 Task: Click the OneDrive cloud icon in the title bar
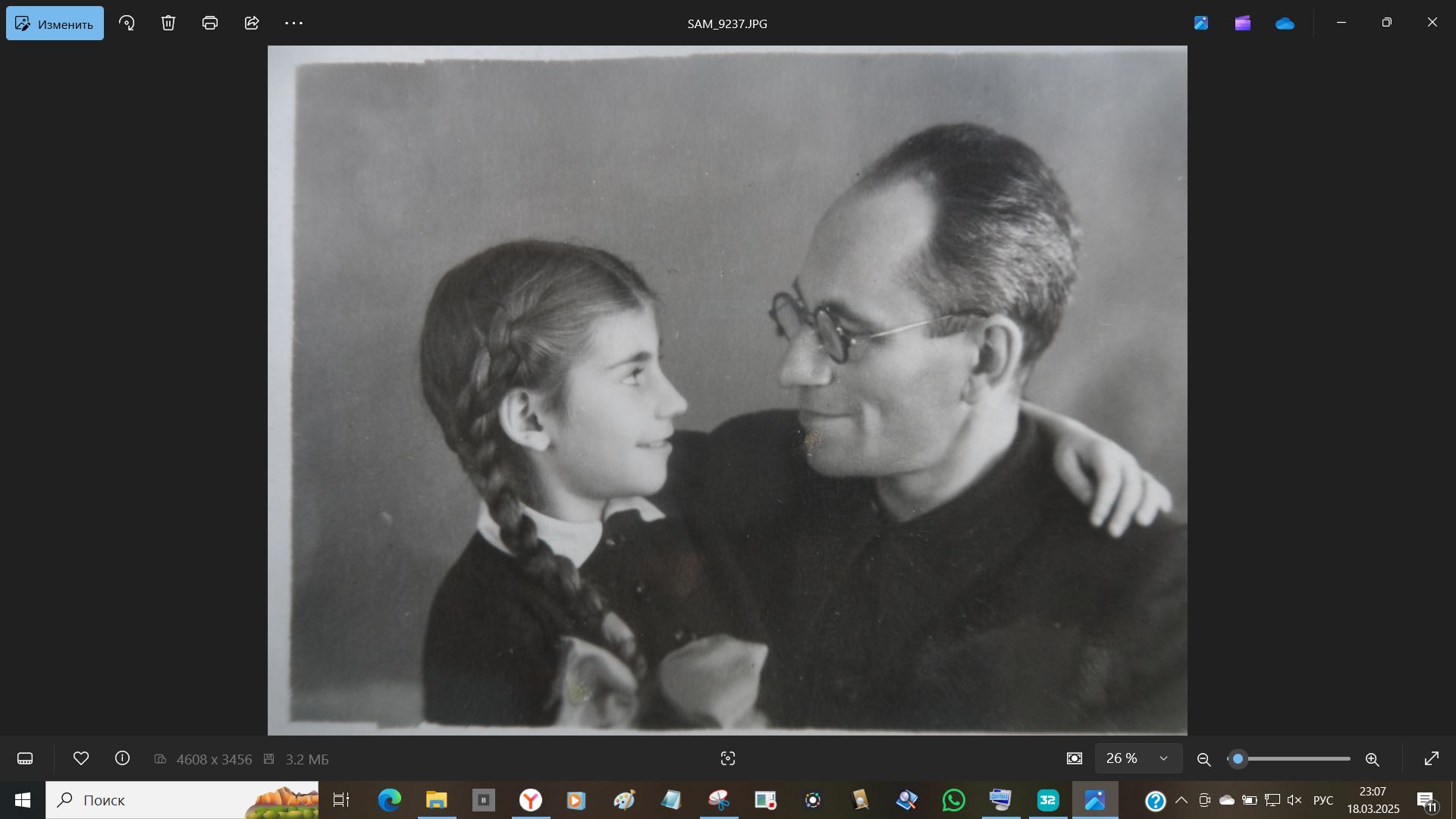tap(1285, 24)
